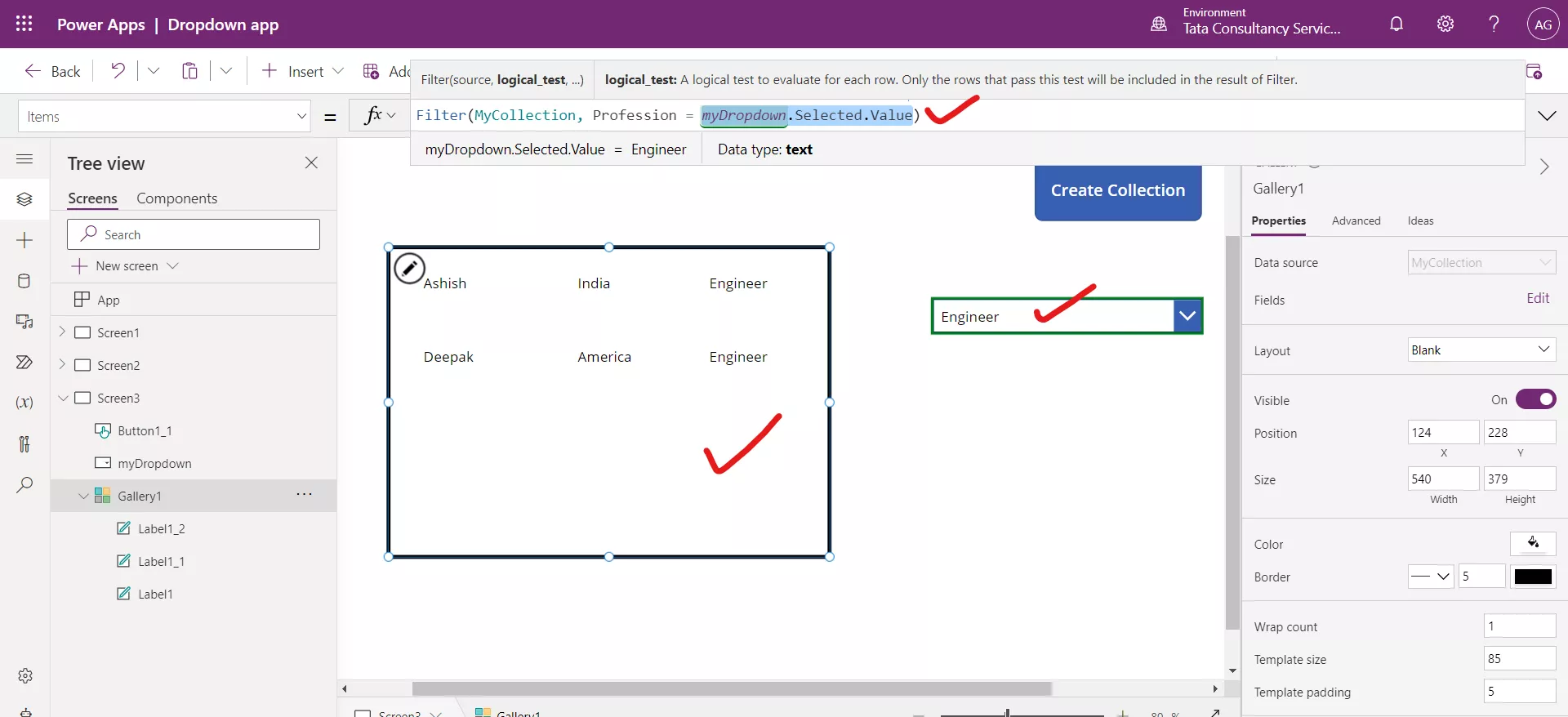Switch to the Components tab

tap(176, 198)
